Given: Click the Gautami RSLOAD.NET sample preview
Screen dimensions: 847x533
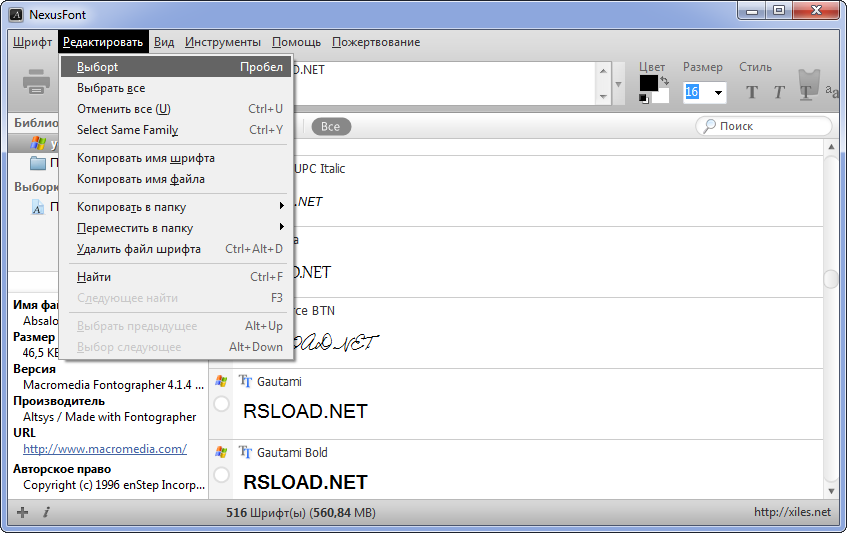Looking at the screenshot, I should click(305, 411).
